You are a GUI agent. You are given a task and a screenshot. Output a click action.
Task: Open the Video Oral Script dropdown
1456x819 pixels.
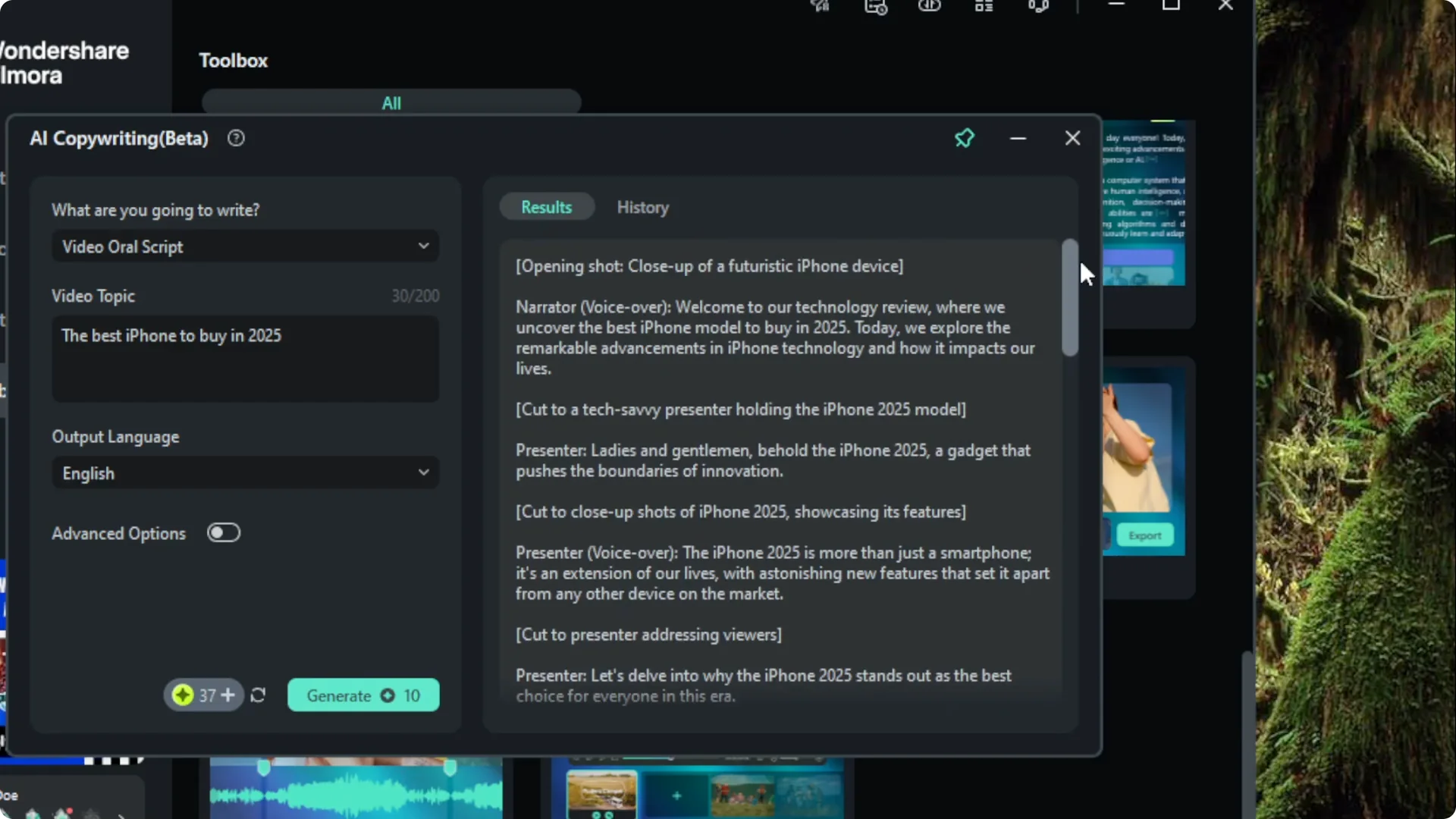pos(244,246)
